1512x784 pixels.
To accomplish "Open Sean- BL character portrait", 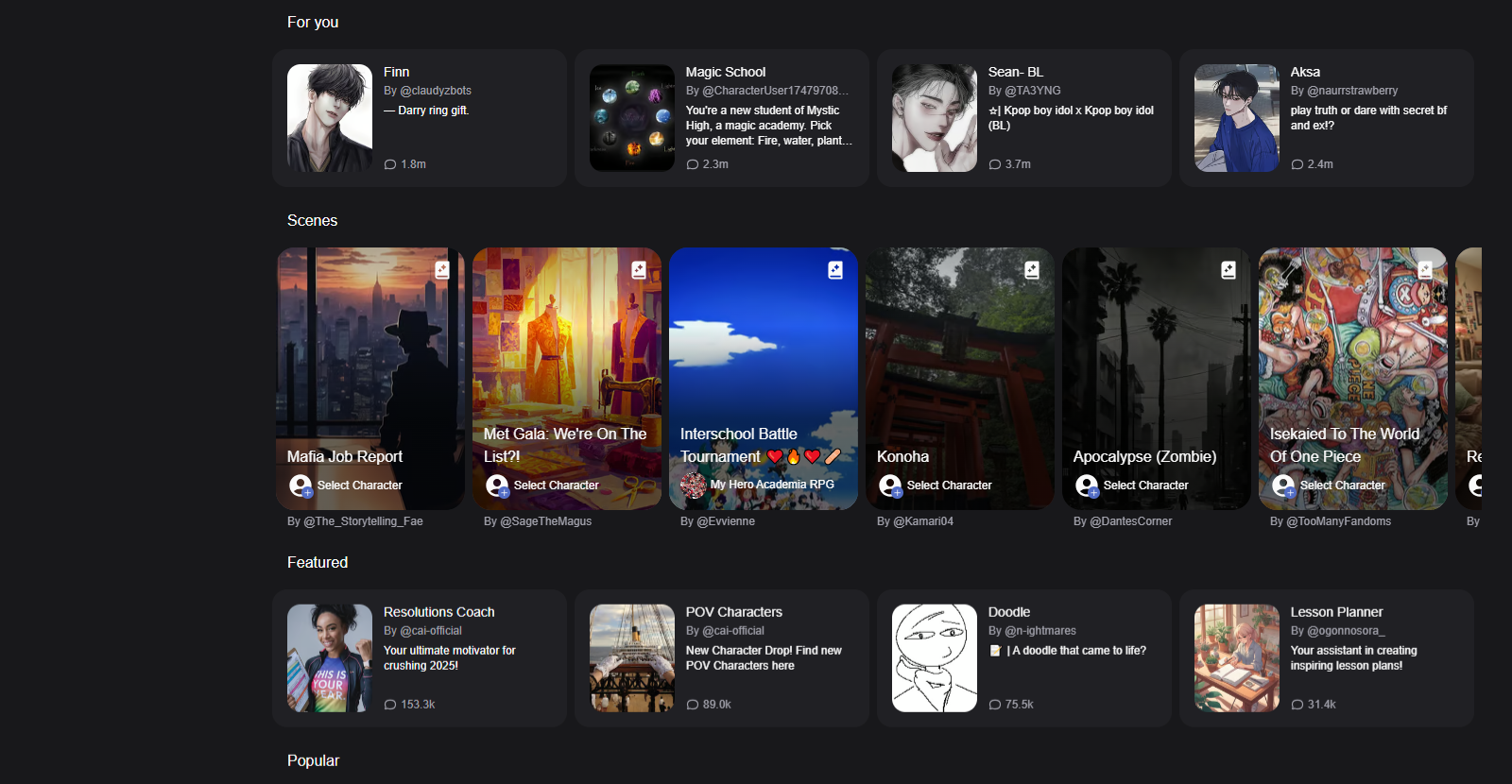I will click(x=935, y=118).
